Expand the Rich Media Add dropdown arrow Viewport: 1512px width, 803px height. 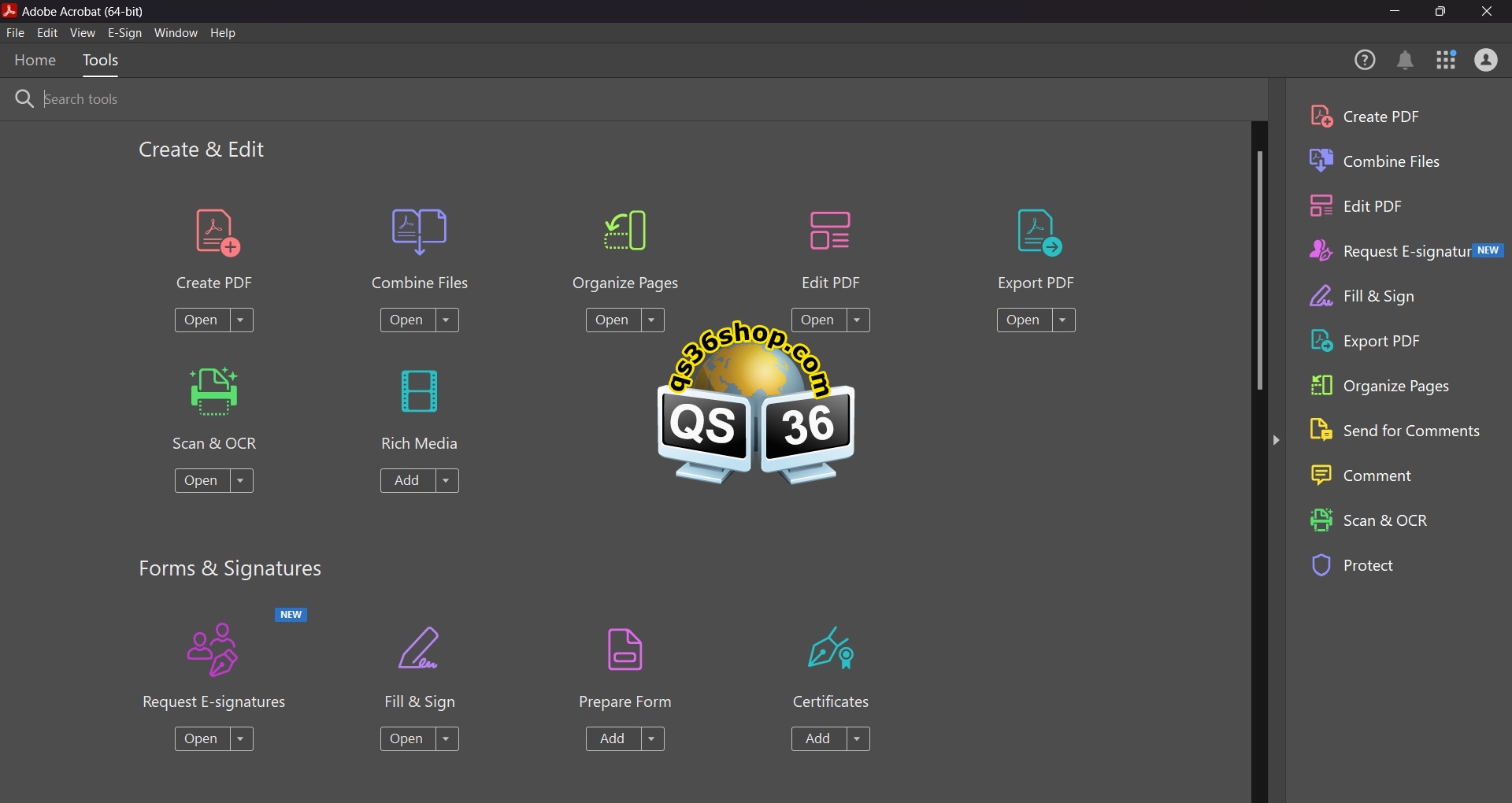point(447,481)
